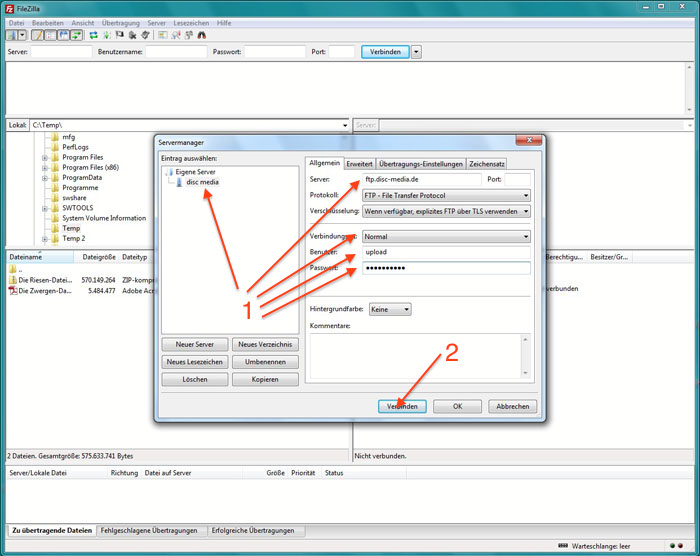Open the Datei menu
The image size is (700, 556).
(x=17, y=23)
